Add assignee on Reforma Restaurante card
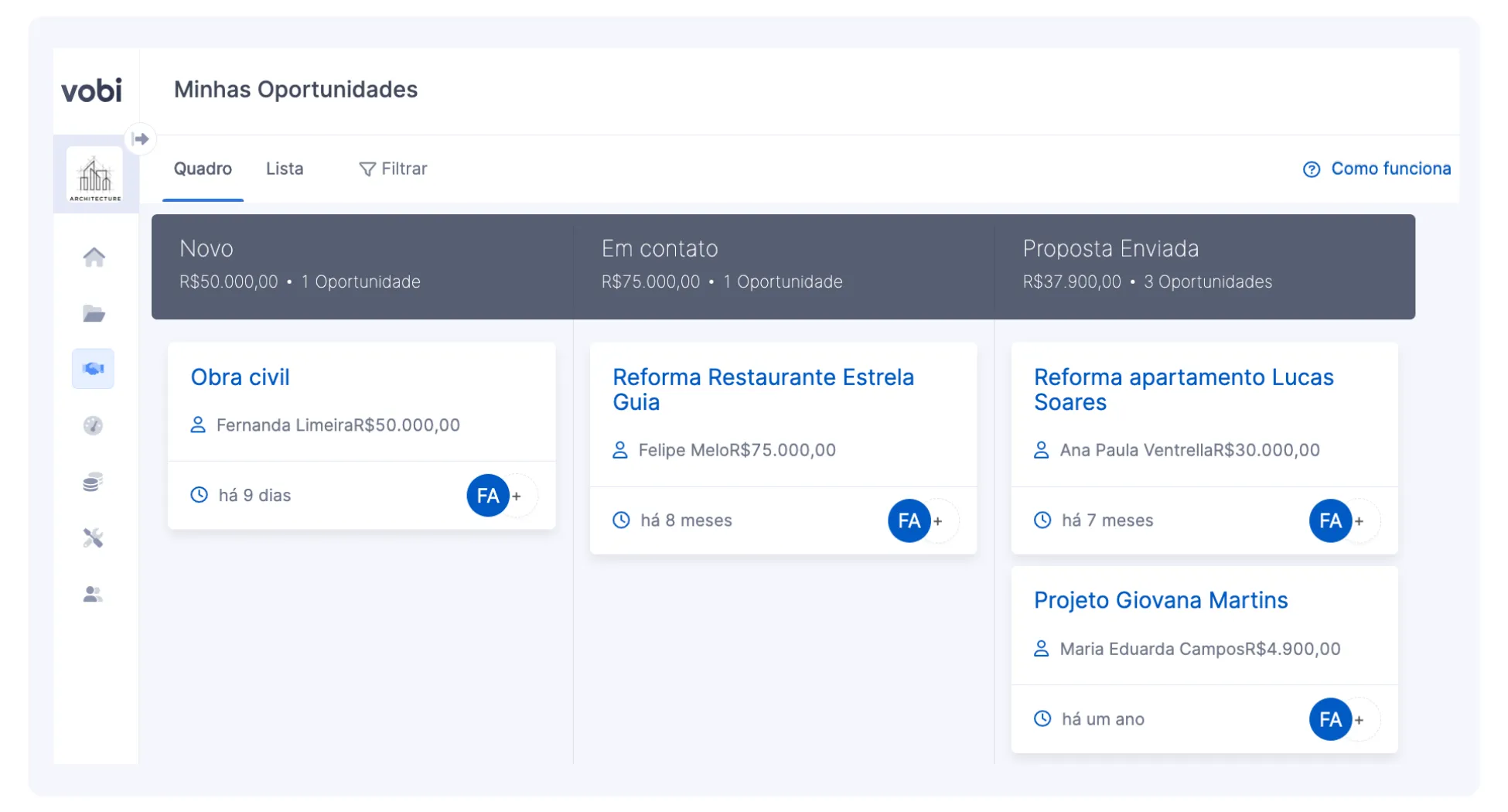 (938, 521)
